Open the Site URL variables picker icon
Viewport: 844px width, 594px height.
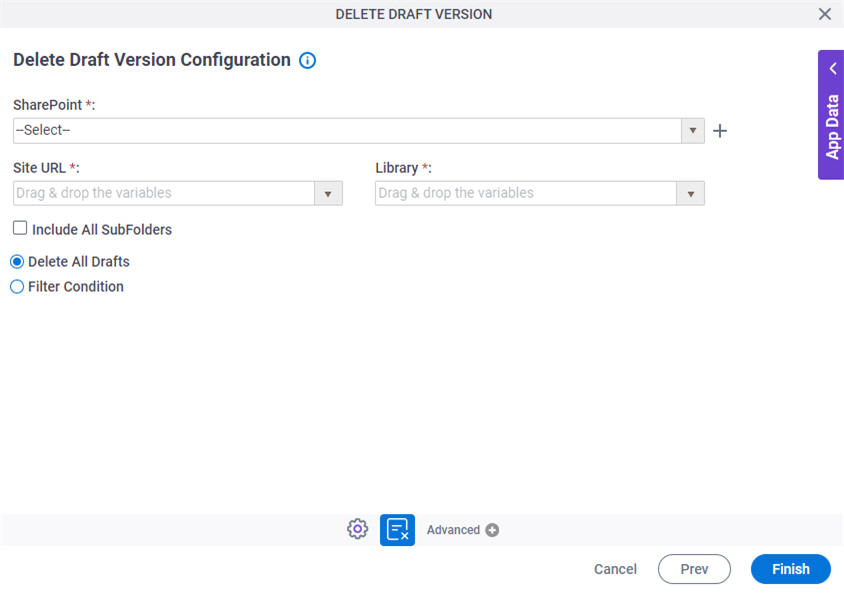tap(327, 193)
